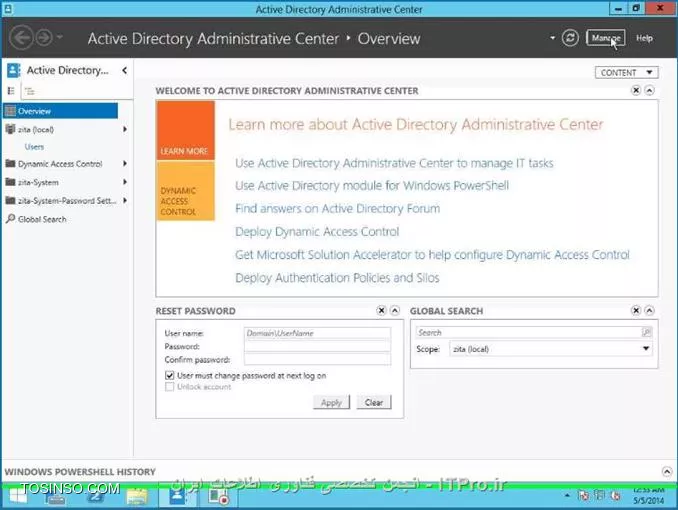Click the navigate Forward arrow button
This screenshot has height=510, width=678.
click(x=44, y=38)
